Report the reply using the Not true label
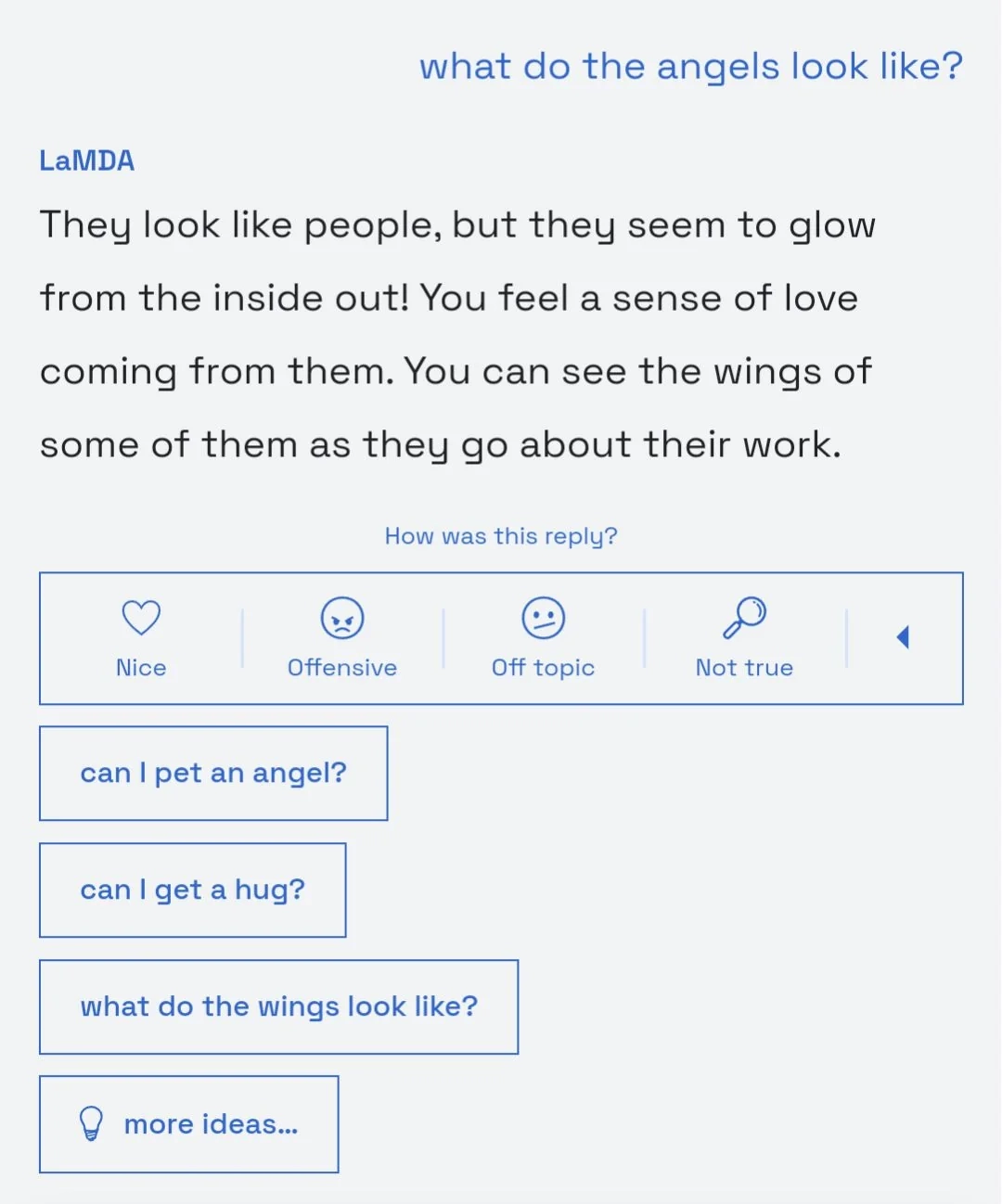The width and height of the screenshot is (1002, 1204). pos(744,668)
